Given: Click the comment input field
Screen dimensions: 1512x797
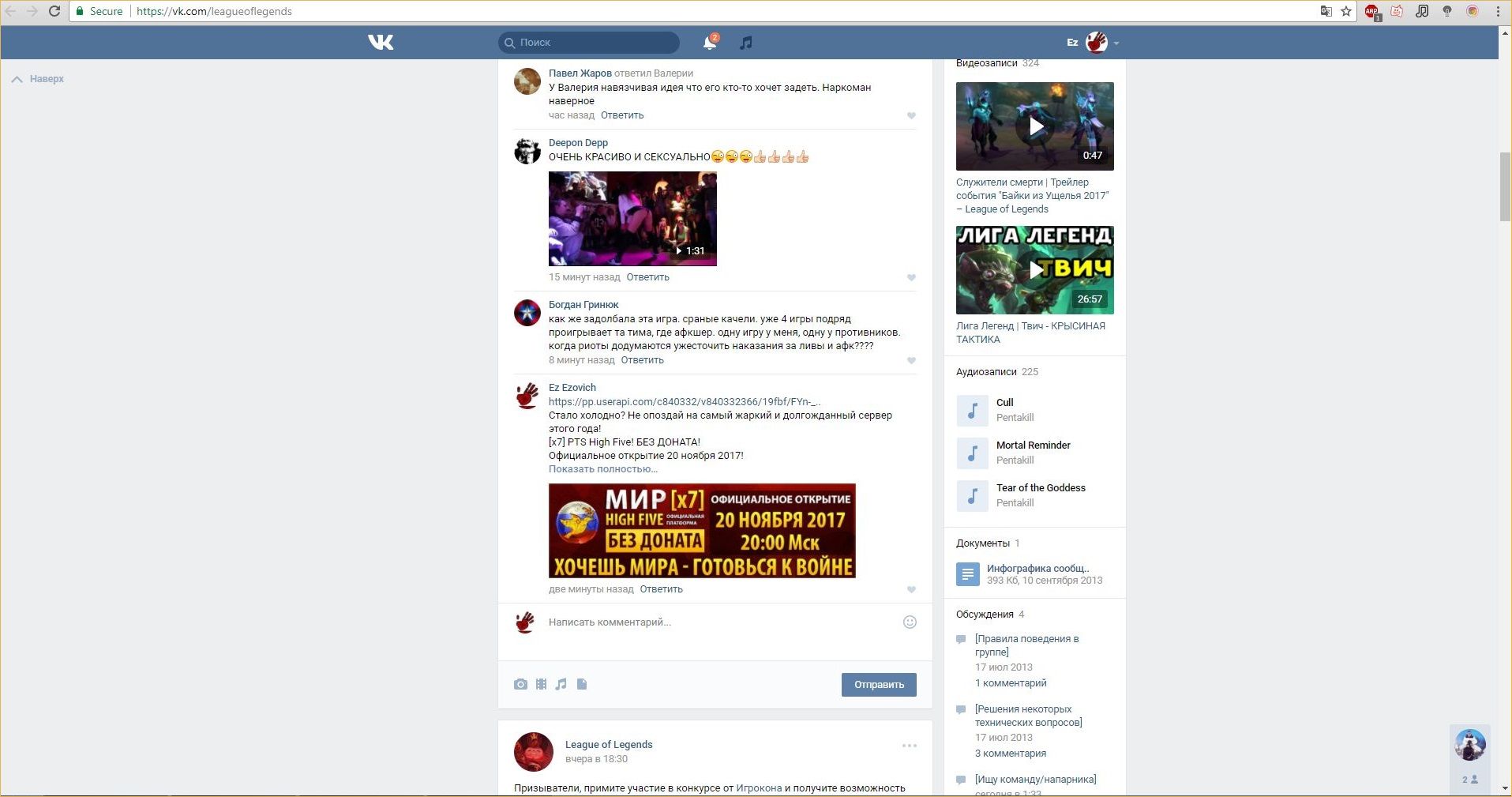Looking at the screenshot, I should point(722,622).
